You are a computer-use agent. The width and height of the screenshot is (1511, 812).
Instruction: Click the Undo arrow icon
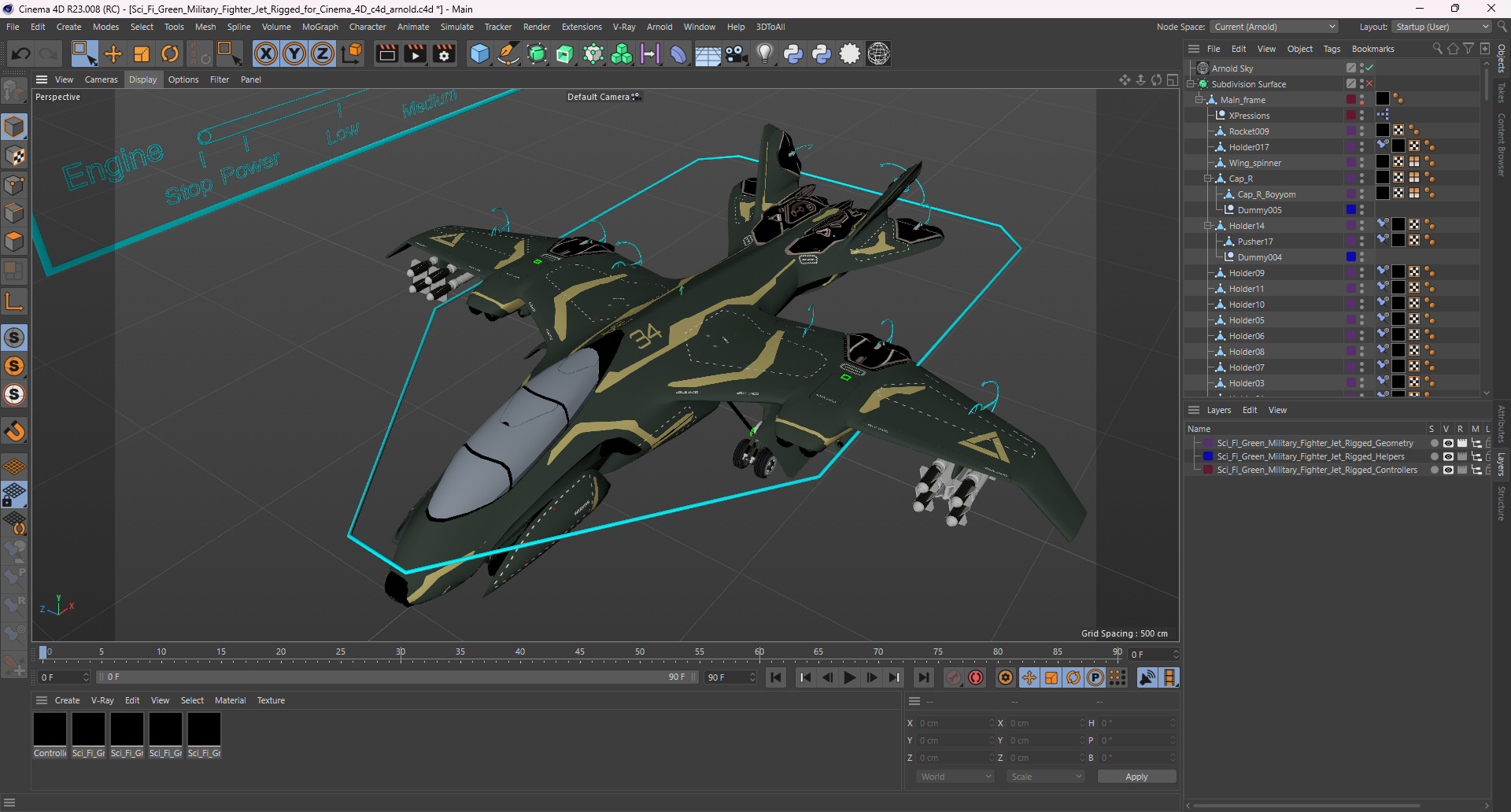point(21,54)
